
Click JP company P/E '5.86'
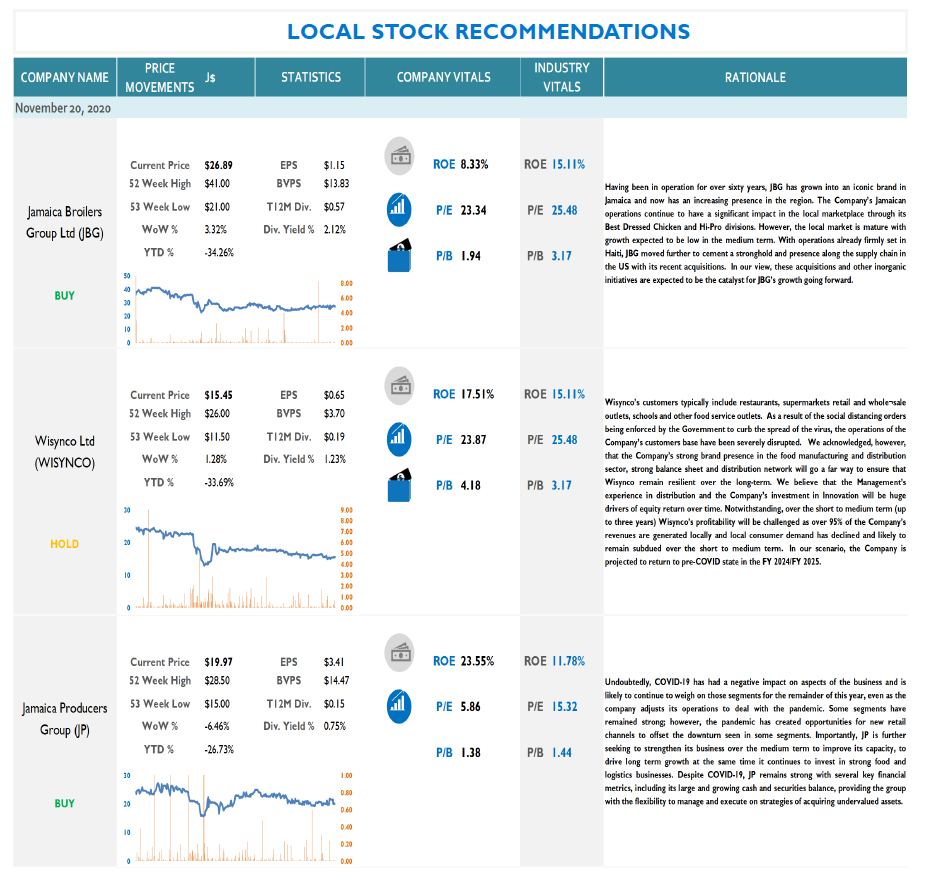(470, 707)
